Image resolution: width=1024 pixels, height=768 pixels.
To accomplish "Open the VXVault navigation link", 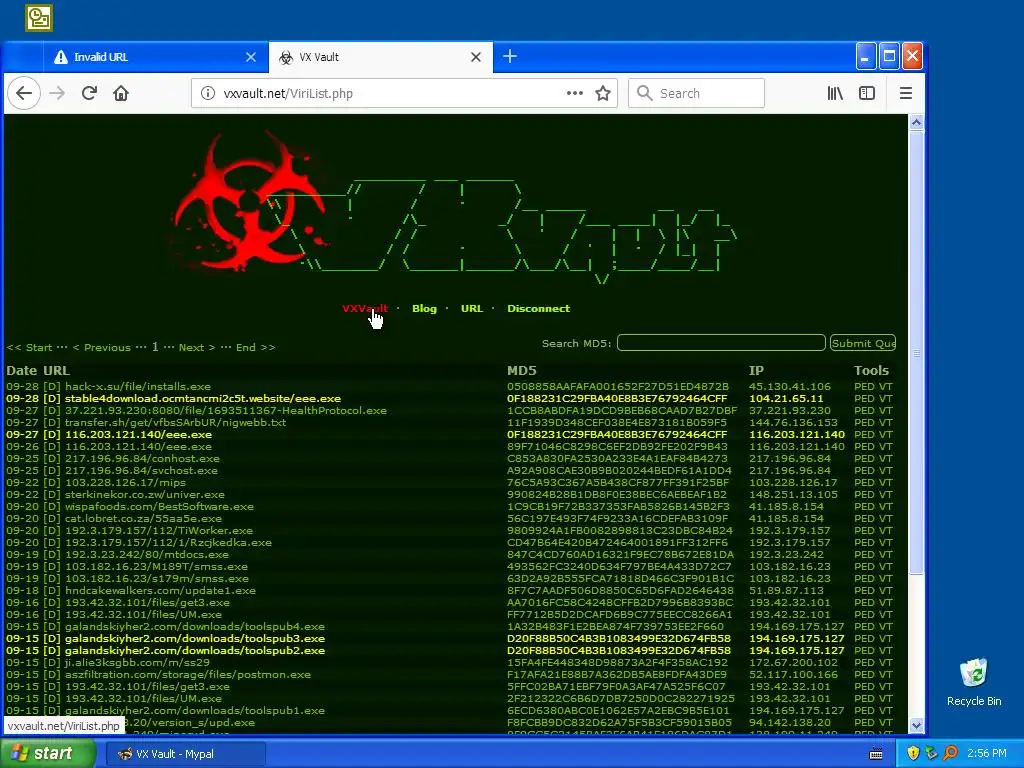I will (365, 308).
